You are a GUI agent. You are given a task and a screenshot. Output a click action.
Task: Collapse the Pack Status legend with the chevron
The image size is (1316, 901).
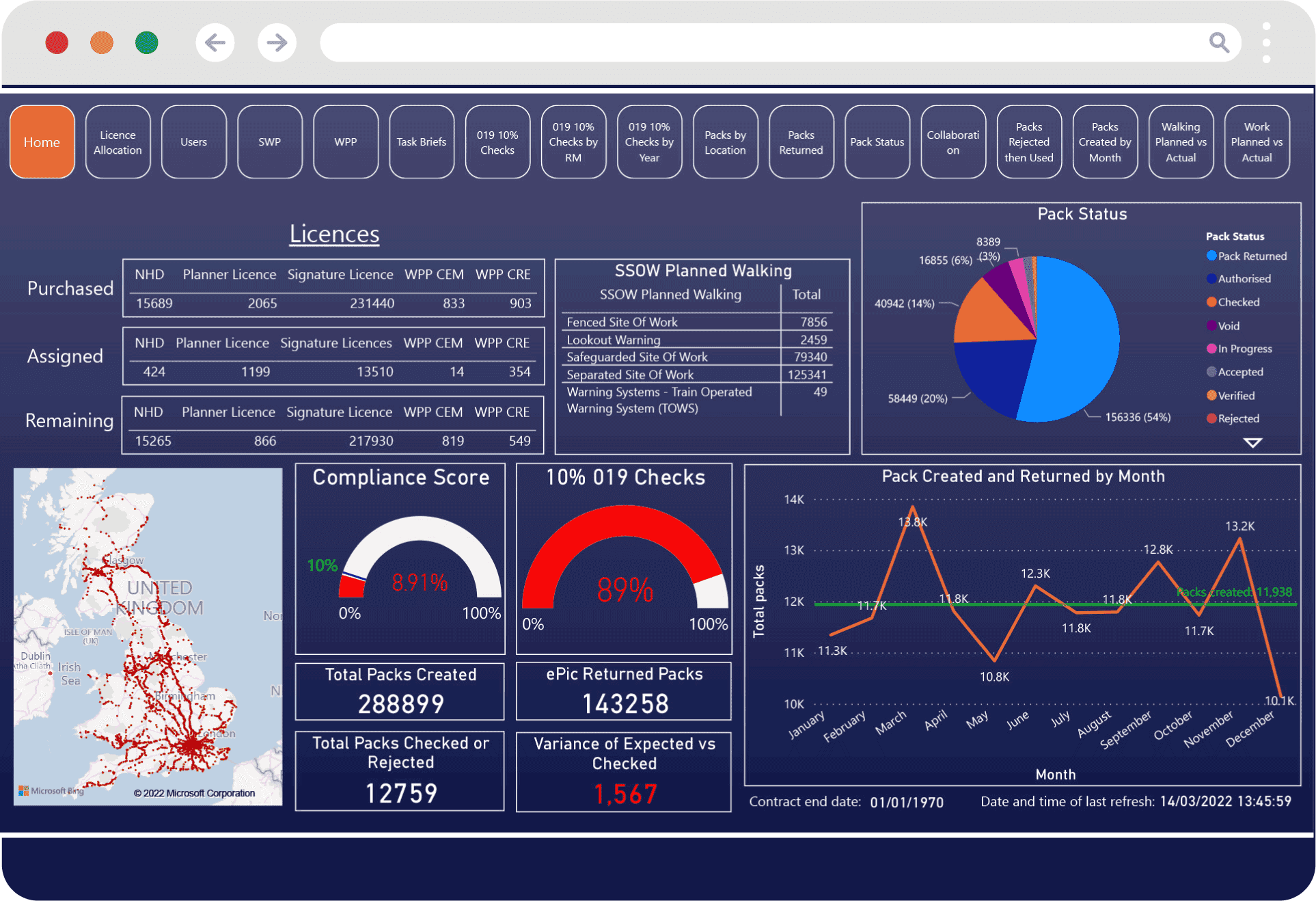(1253, 442)
